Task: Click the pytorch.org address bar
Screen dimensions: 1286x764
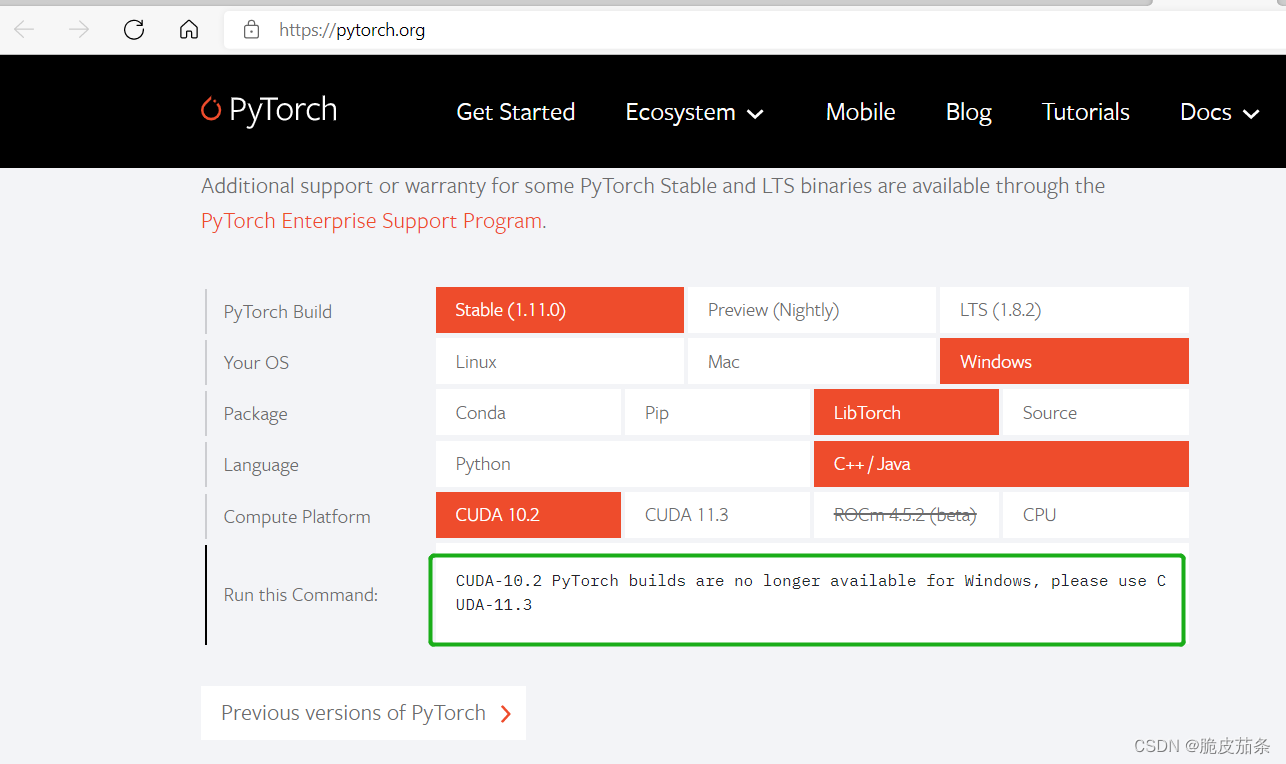Action: click(754, 30)
